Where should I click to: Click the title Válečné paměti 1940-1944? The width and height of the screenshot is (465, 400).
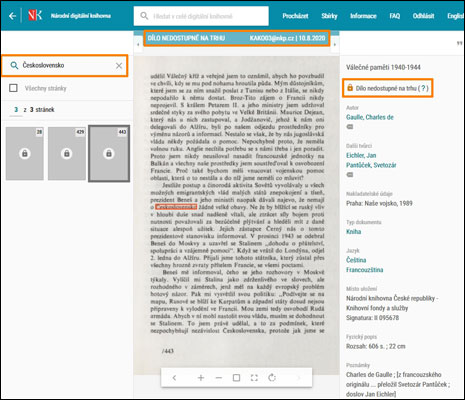pyautogui.click(x=383, y=67)
